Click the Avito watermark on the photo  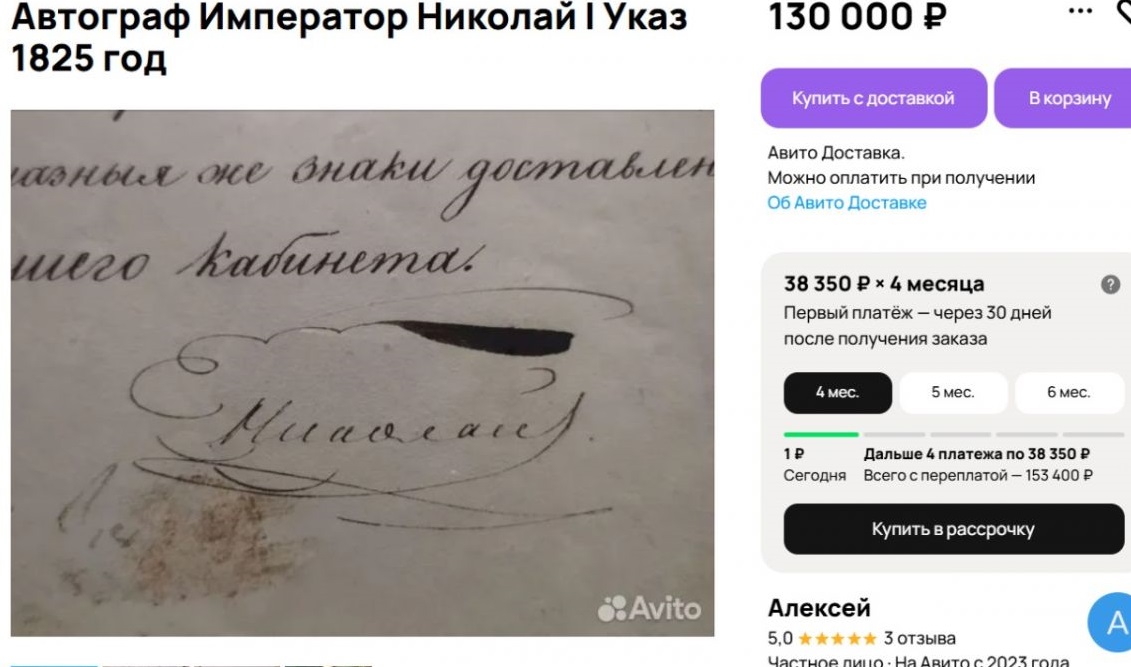pos(649,608)
